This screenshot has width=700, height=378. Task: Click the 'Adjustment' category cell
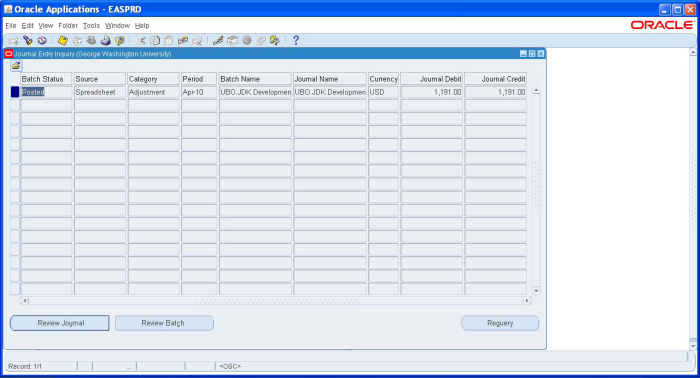(x=153, y=92)
